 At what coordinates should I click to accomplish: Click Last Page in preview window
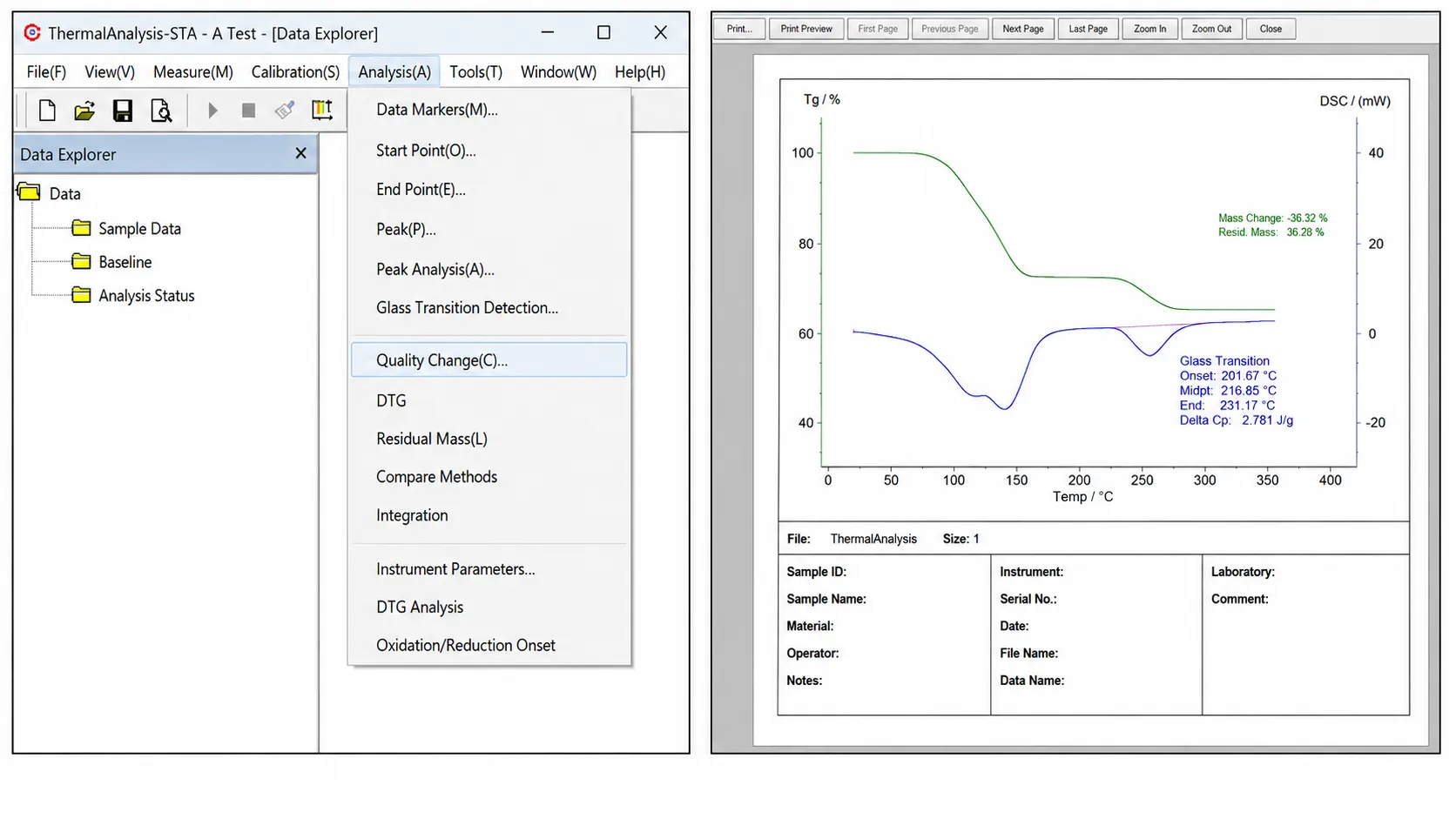1089,29
